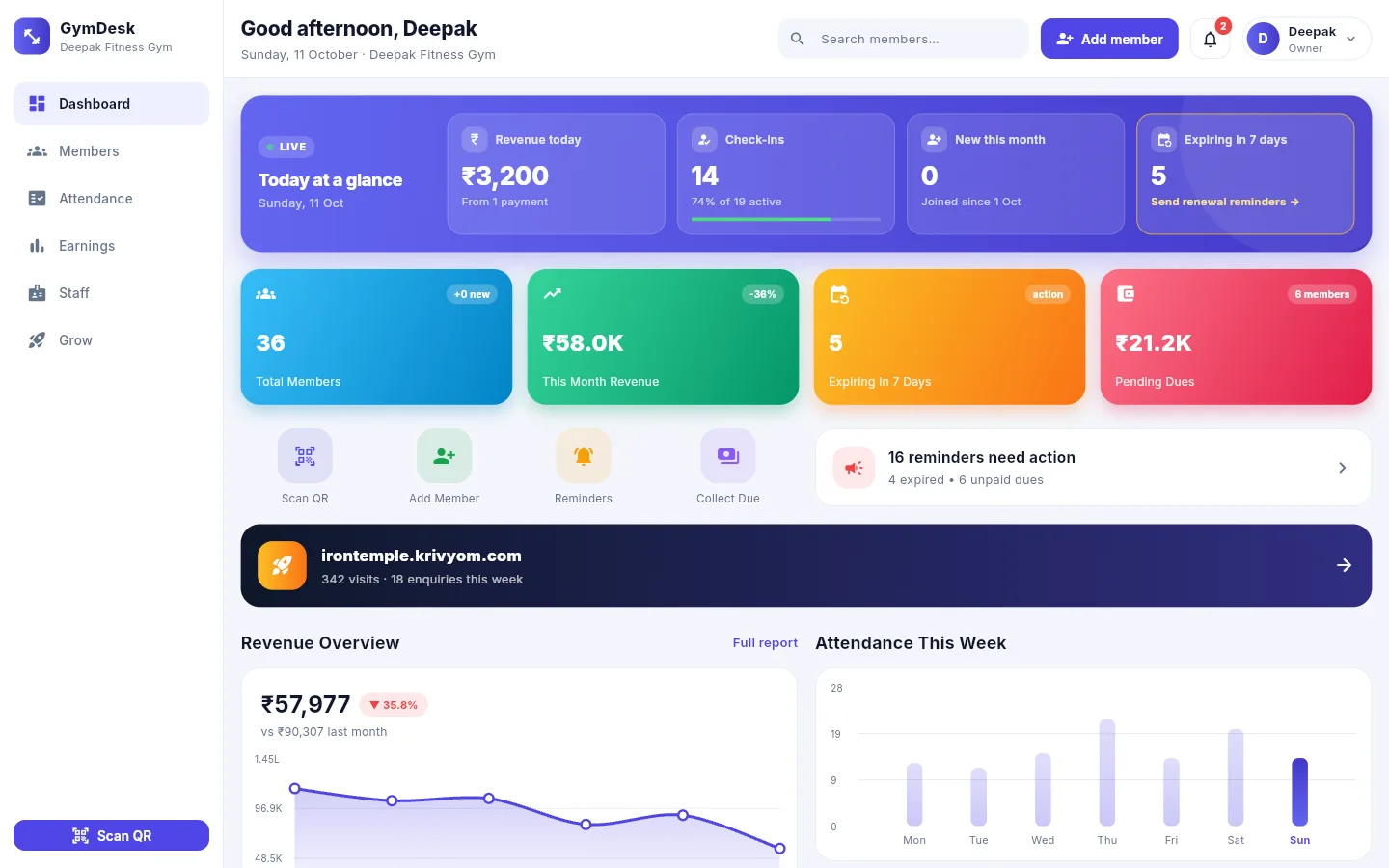
Task: Click the Scan QR button at sidebar bottom
Action: [x=111, y=835]
